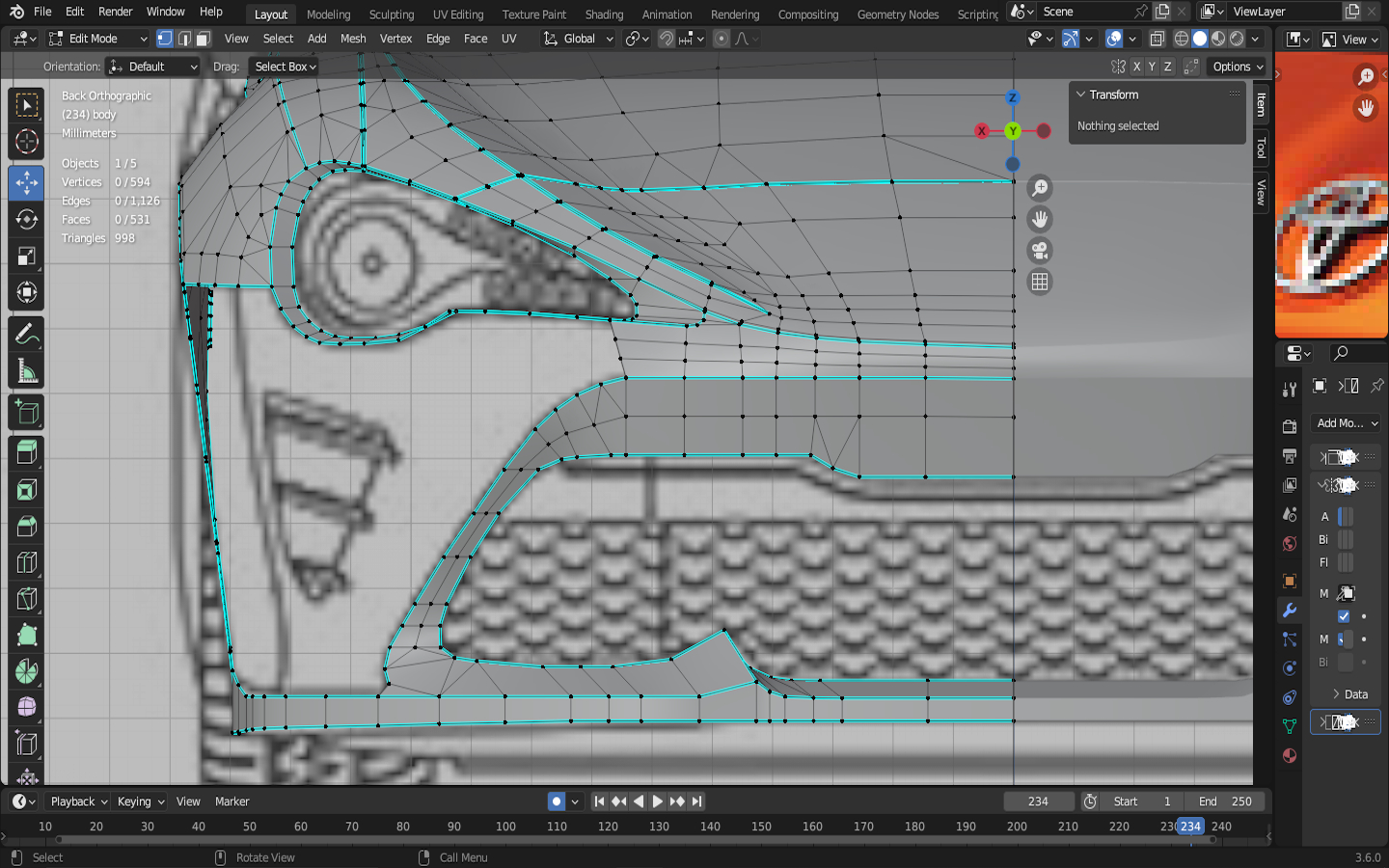Select the Poly Build tool

click(x=27, y=635)
